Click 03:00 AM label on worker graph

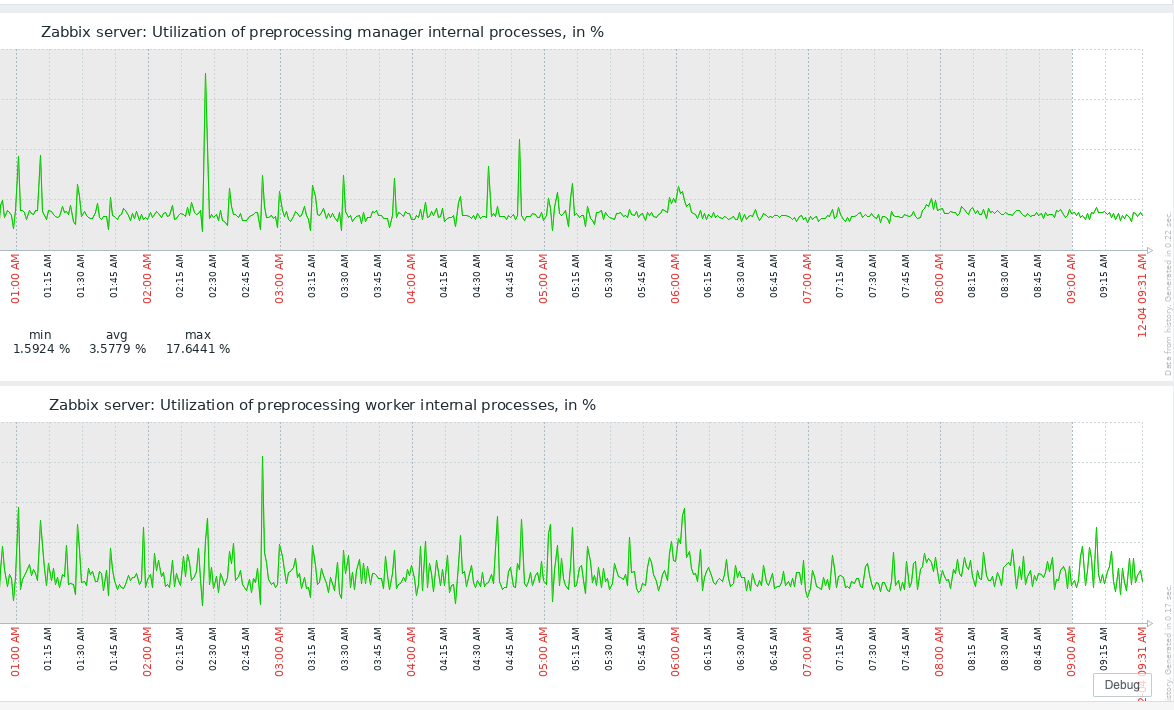coord(279,652)
